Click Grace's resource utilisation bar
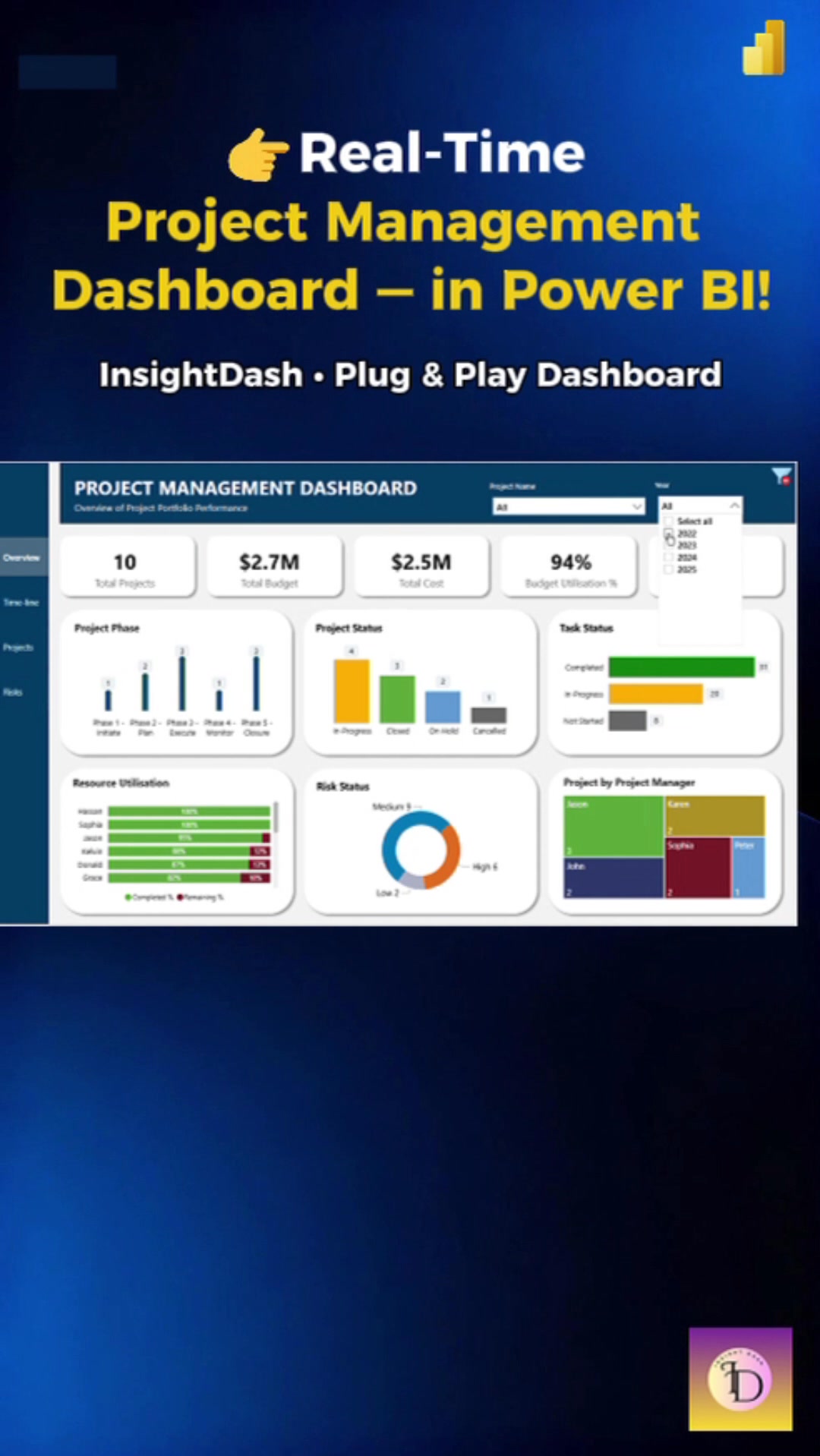This screenshot has width=820, height=1456. (189, 878)
